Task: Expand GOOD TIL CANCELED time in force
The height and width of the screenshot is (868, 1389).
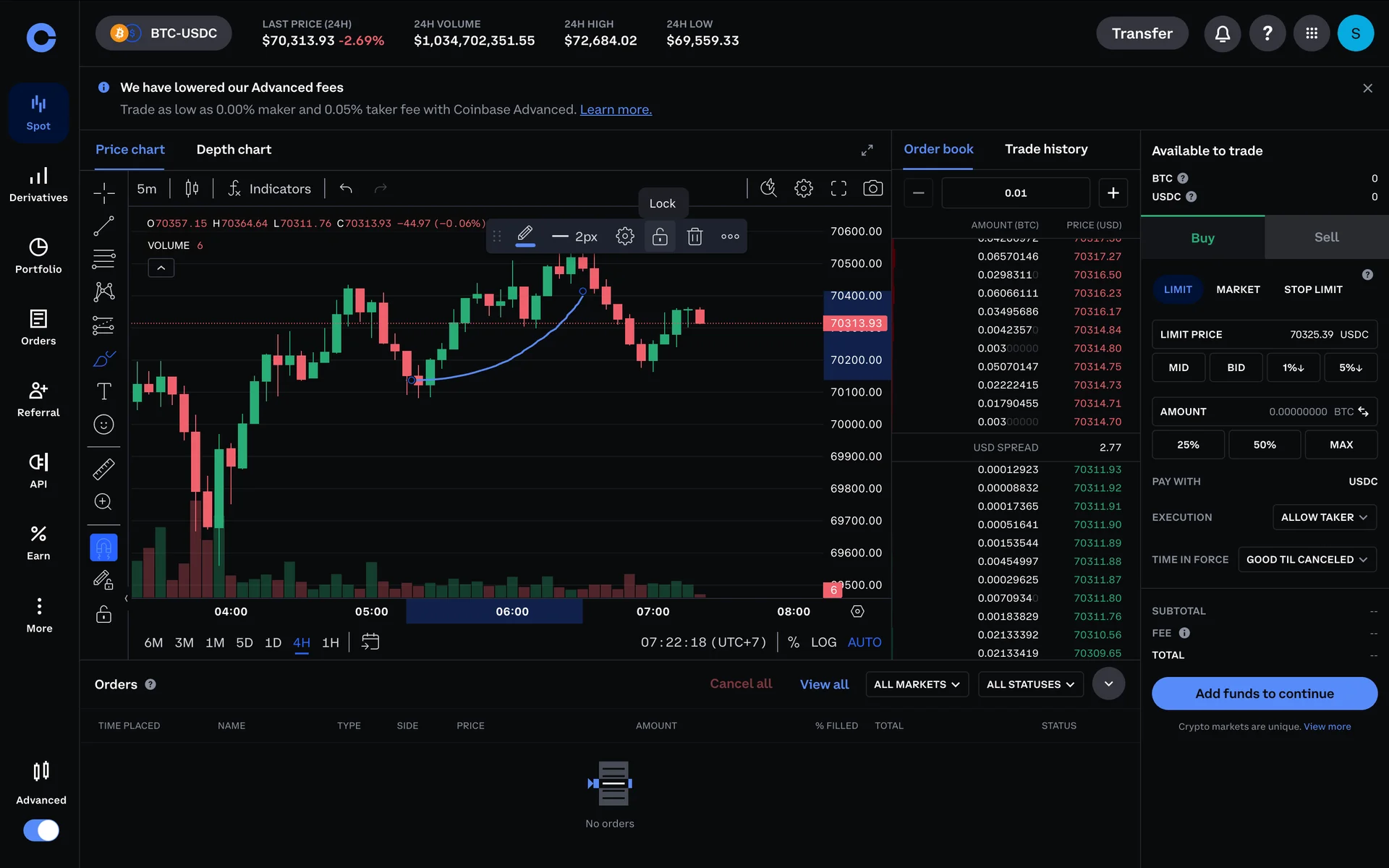Action: tap(1306, 559)
